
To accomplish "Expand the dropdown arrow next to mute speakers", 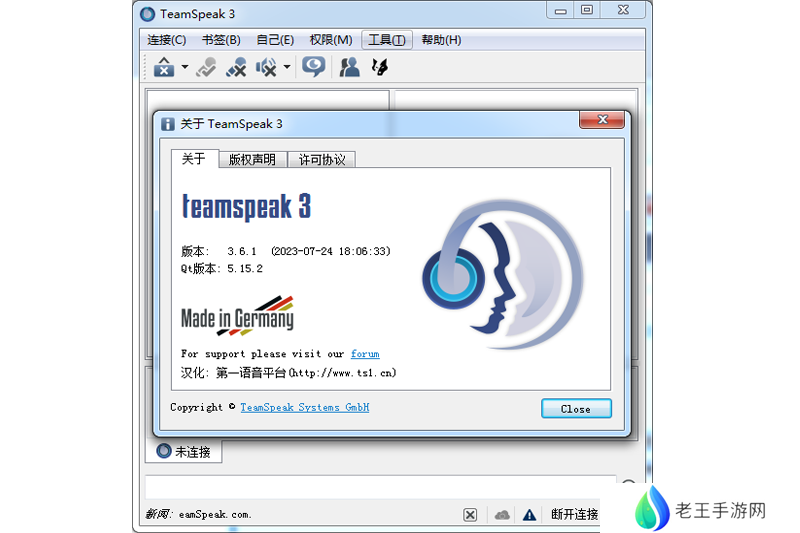I will tap(287, 67).
